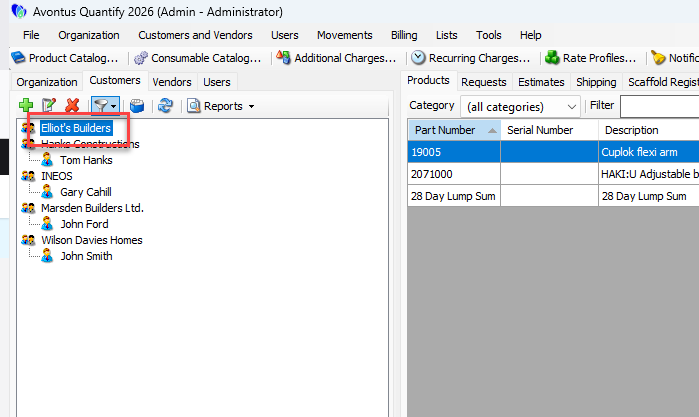Open Additional Charges from the toolbar
Viewport: 699px width, 417px height.
[x=336, y=58]
